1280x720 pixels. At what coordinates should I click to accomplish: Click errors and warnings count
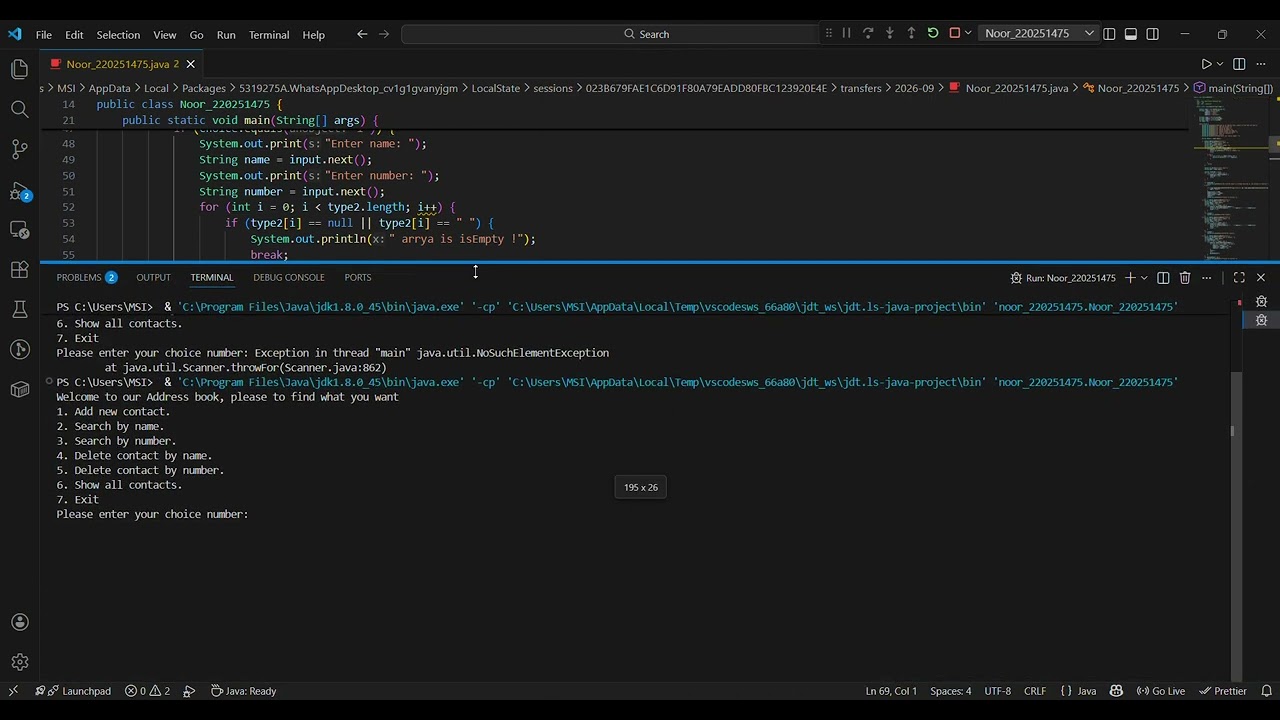pos(147,691)
